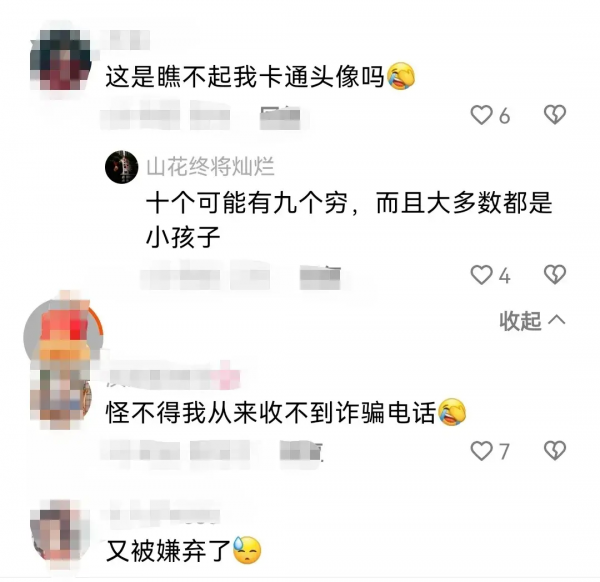Dislike the reply about 十个可能有九个穷
The image size is (600, 582).
tap(555, 274)
